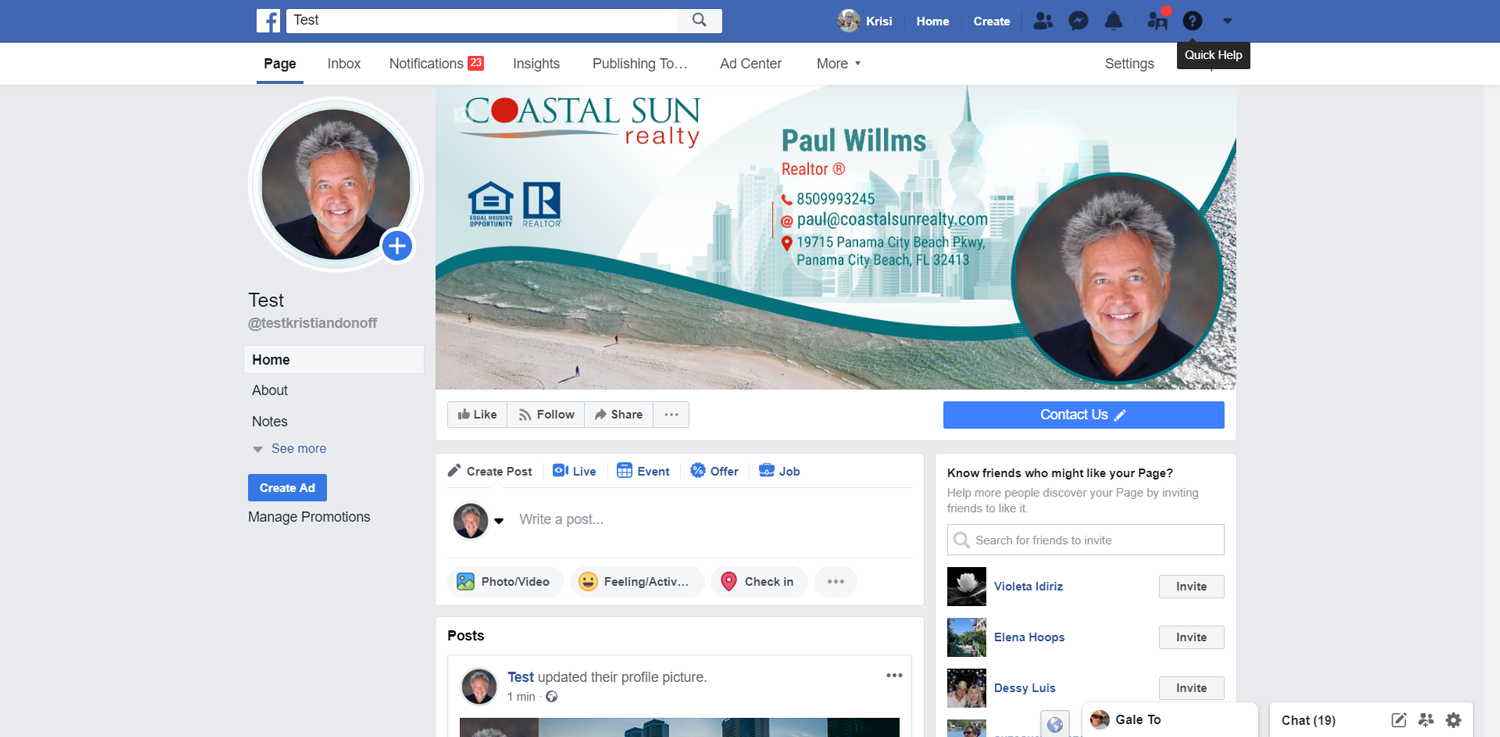The height and width of the screenshot is (737, 1500).
Task: Open Messenger from the top bar
Action: pyautogui.click(x=1078, y=20)
